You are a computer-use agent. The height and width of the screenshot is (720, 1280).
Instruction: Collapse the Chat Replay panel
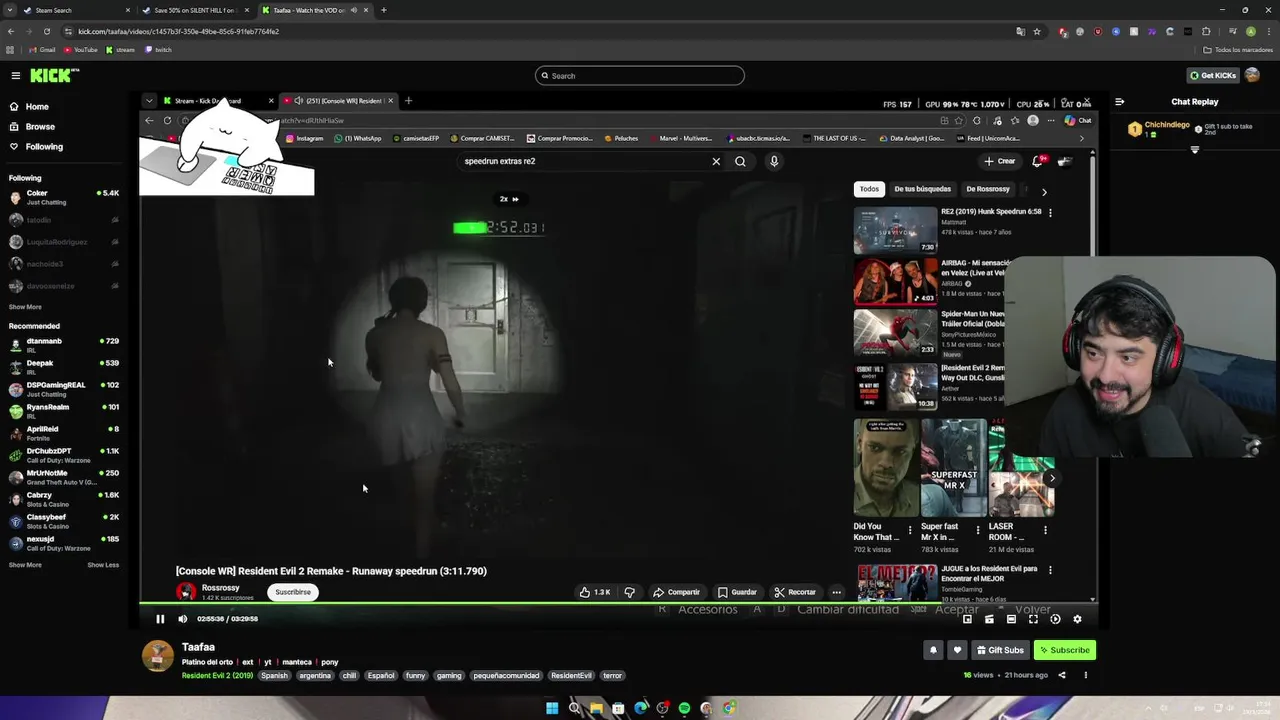point(1119,101)
